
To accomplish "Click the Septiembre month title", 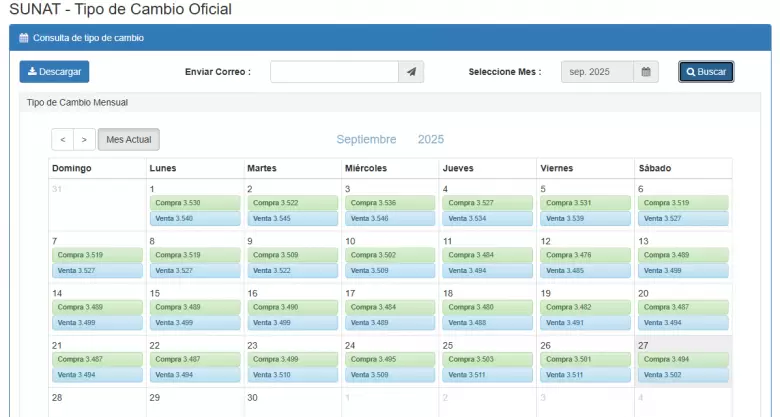I will point(366,139).
